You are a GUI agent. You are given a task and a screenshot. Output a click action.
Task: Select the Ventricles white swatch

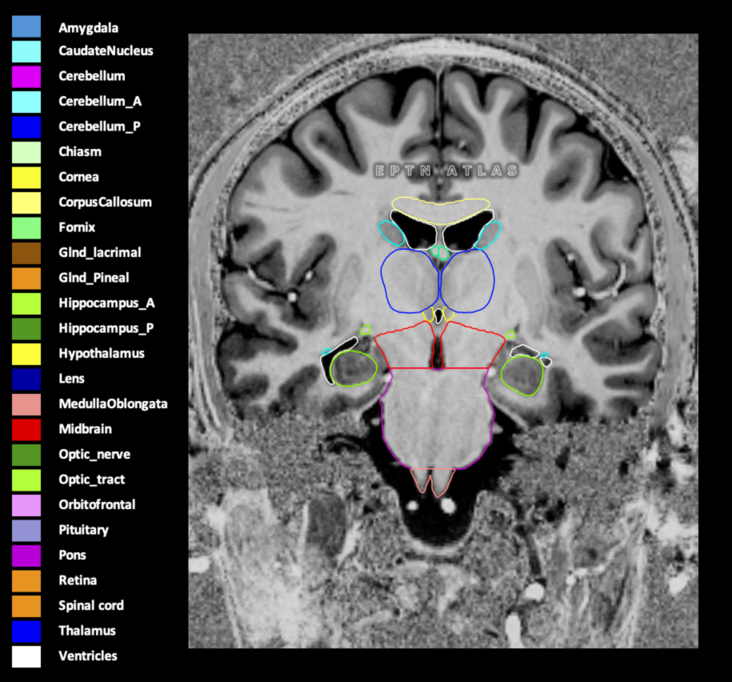(26, 656)
